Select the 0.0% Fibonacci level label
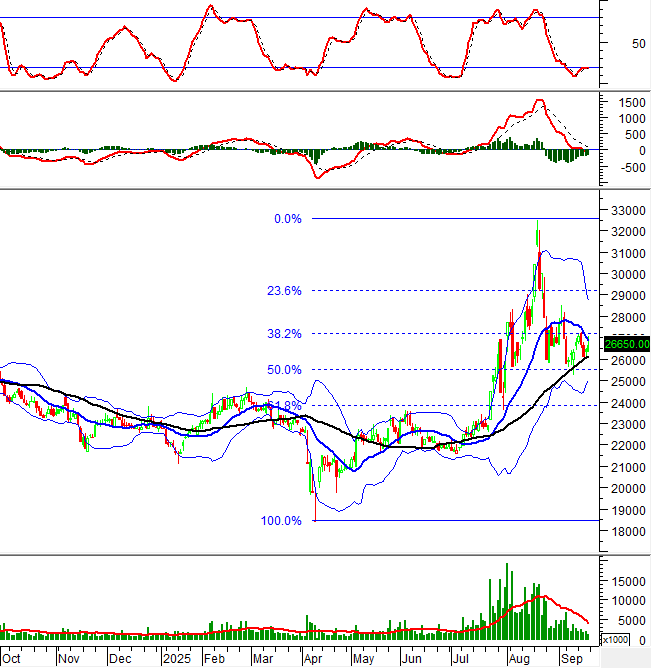The image size is (651, 668). click(x=288, y=219)
